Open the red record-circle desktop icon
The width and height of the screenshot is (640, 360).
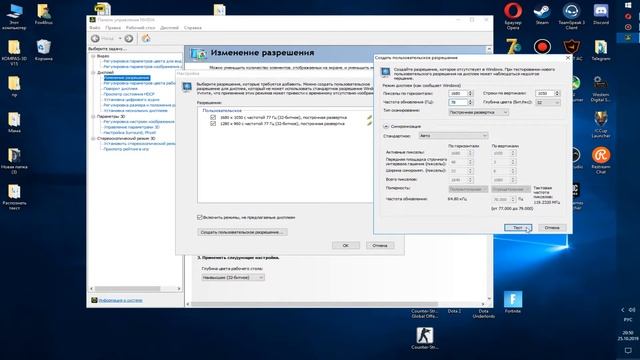coord(542,47)
